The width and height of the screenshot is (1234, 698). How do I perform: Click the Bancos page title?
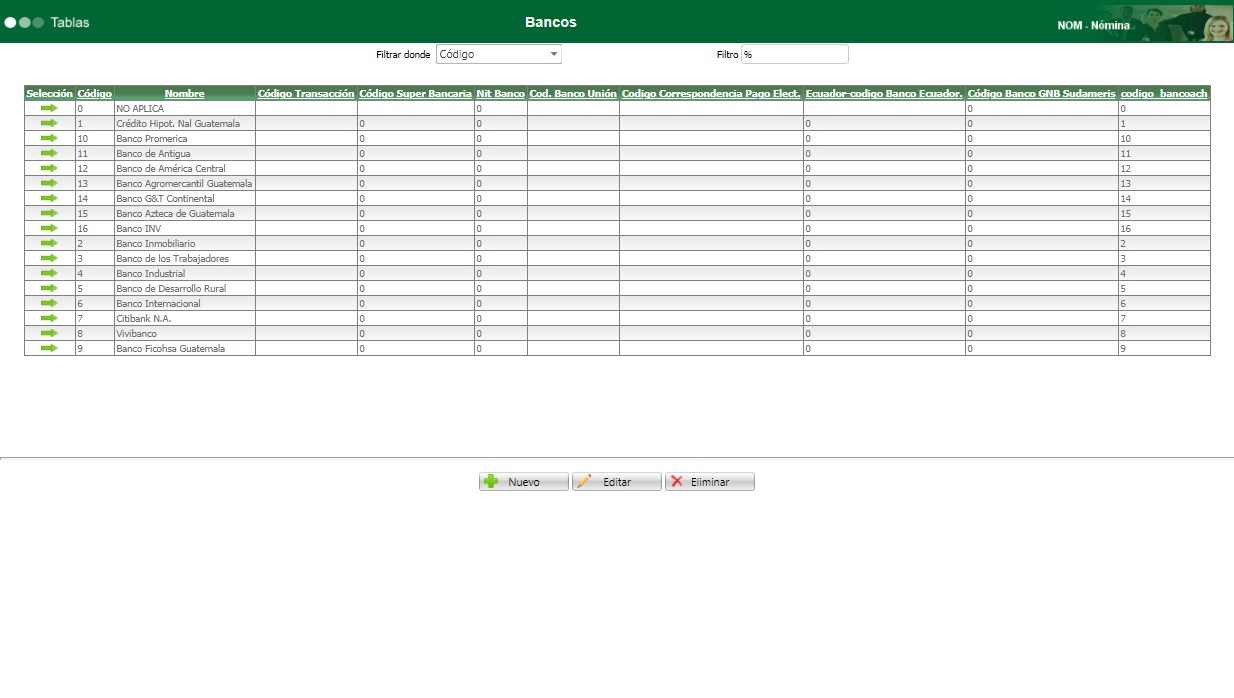(551, 22)
